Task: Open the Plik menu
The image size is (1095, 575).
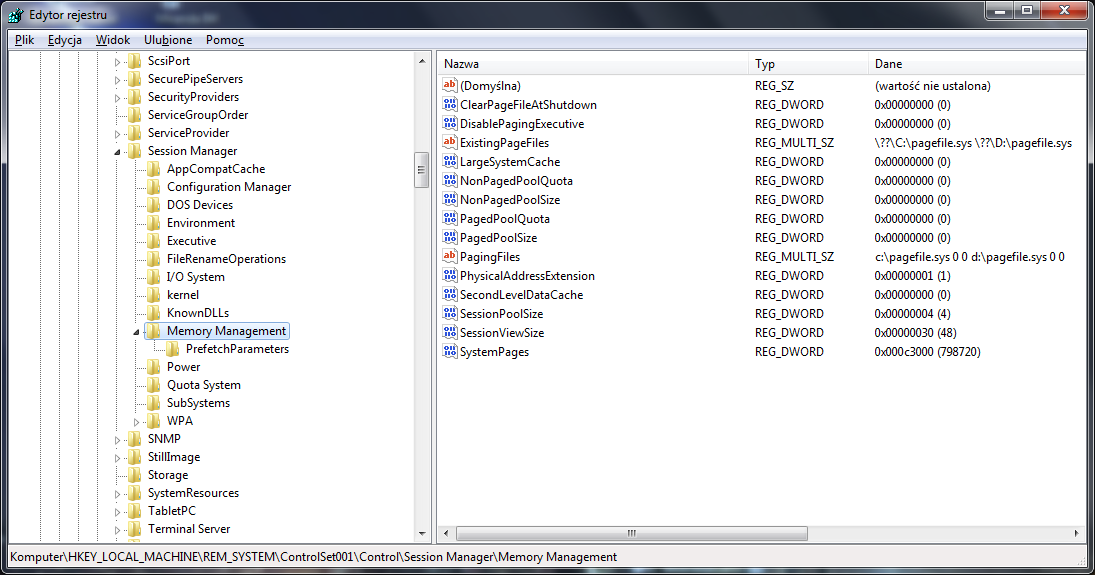Action: [x=24, y=40]
